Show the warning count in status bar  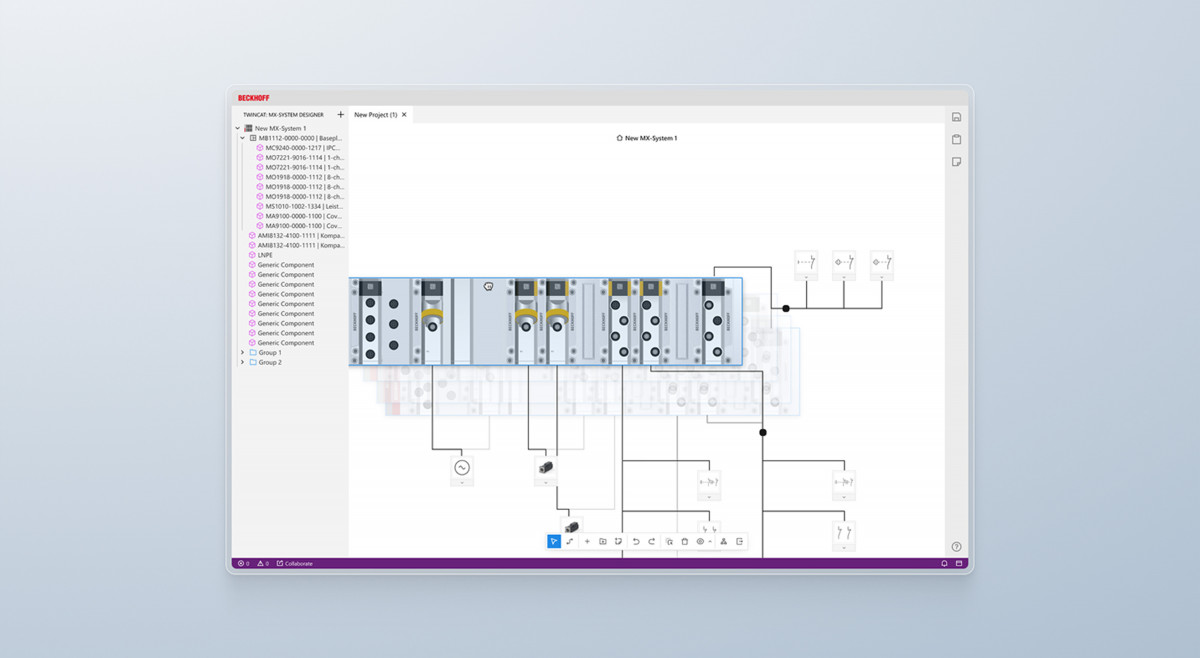click(263, 563)
